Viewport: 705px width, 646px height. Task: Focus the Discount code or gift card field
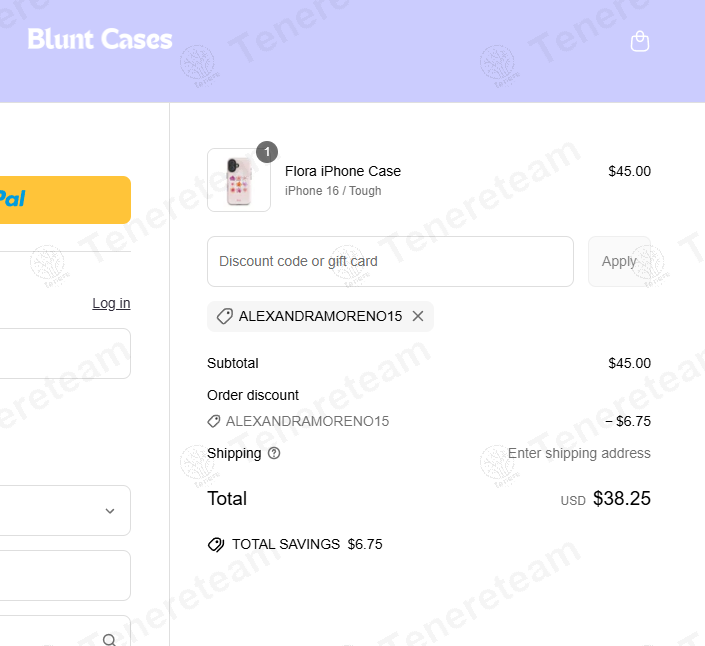coord(390,262)
